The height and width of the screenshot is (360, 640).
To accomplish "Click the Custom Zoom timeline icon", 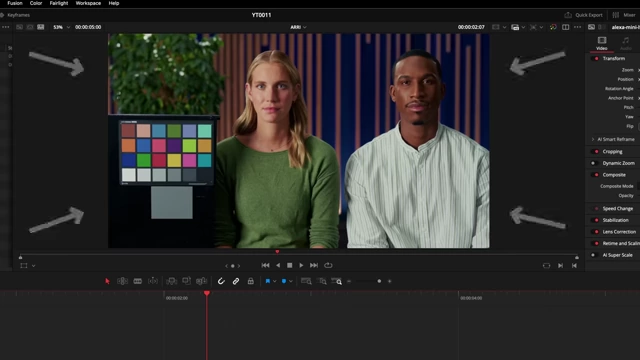I will pos(337,281).
